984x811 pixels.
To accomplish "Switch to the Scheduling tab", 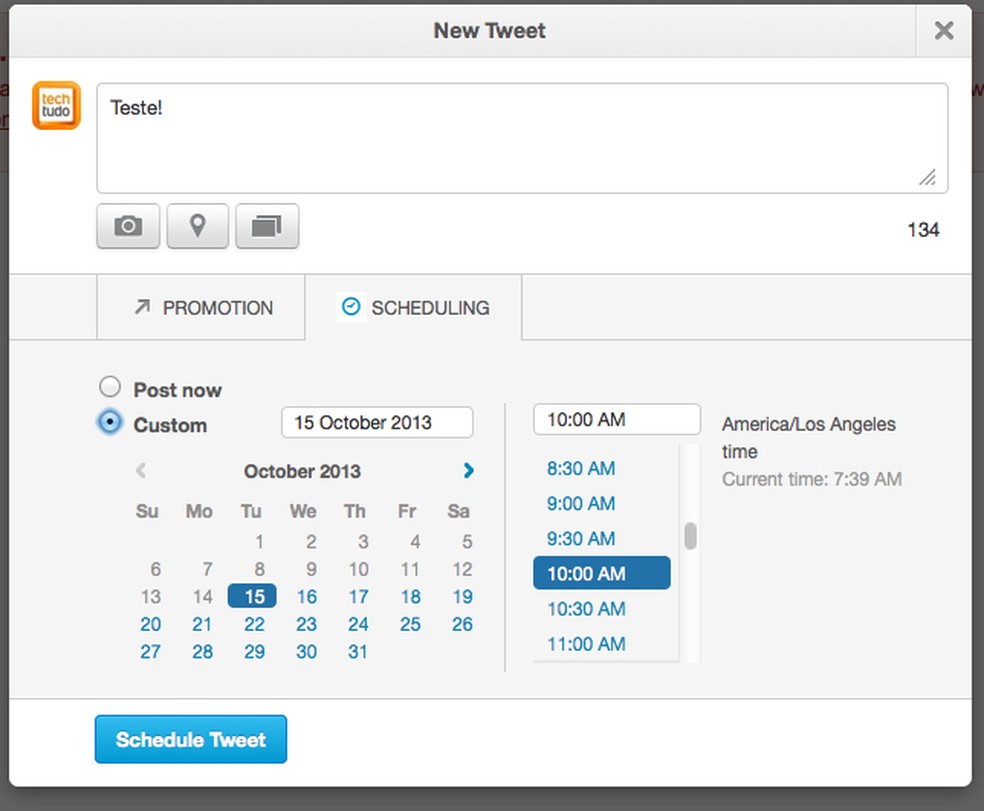I will pyautogui.click(x=416, y=307).
